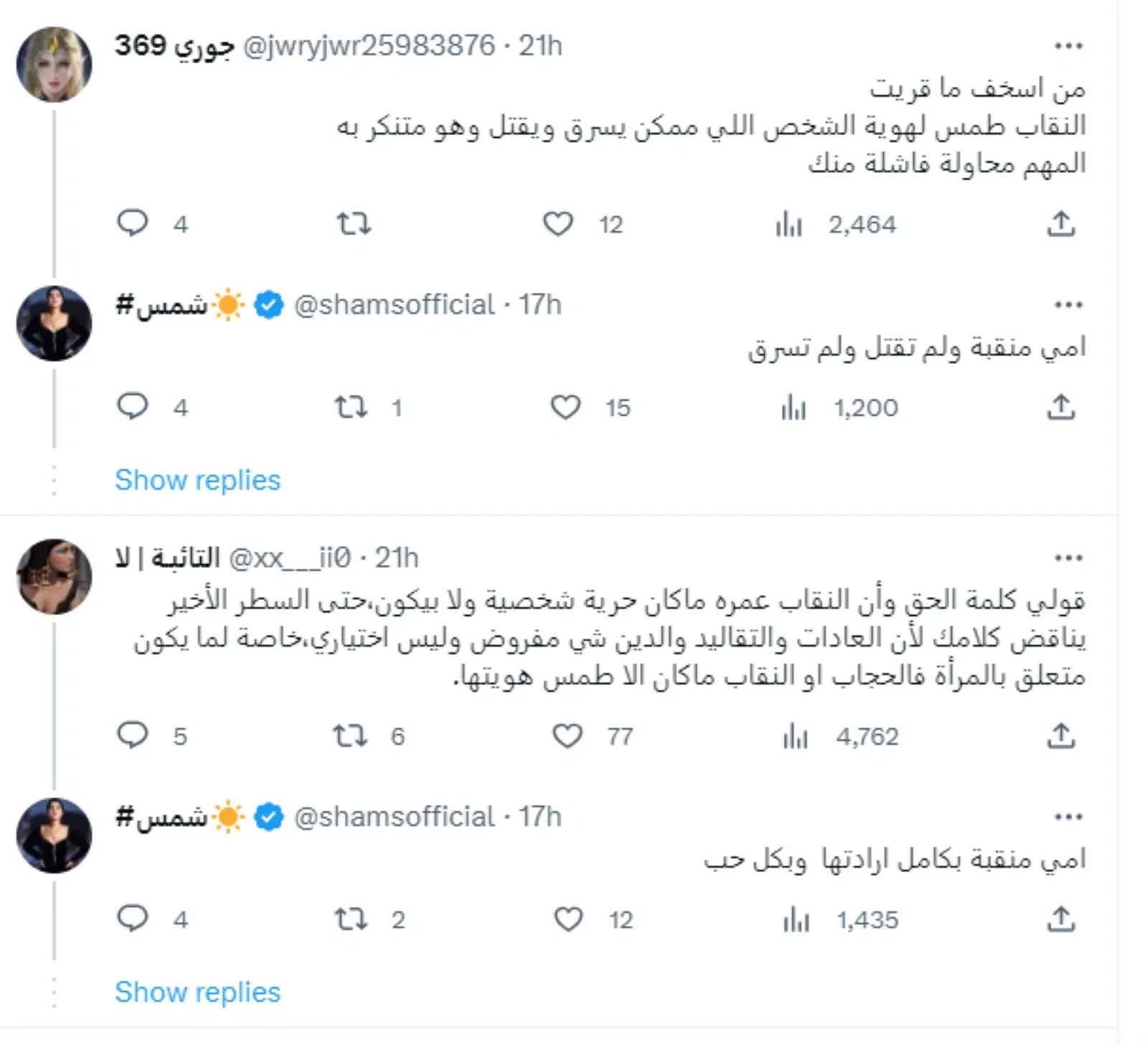This screenshot has height=1045, width=1148.
Task: Open the @jwryjwr25983876 username link
Action: point(369,46)
